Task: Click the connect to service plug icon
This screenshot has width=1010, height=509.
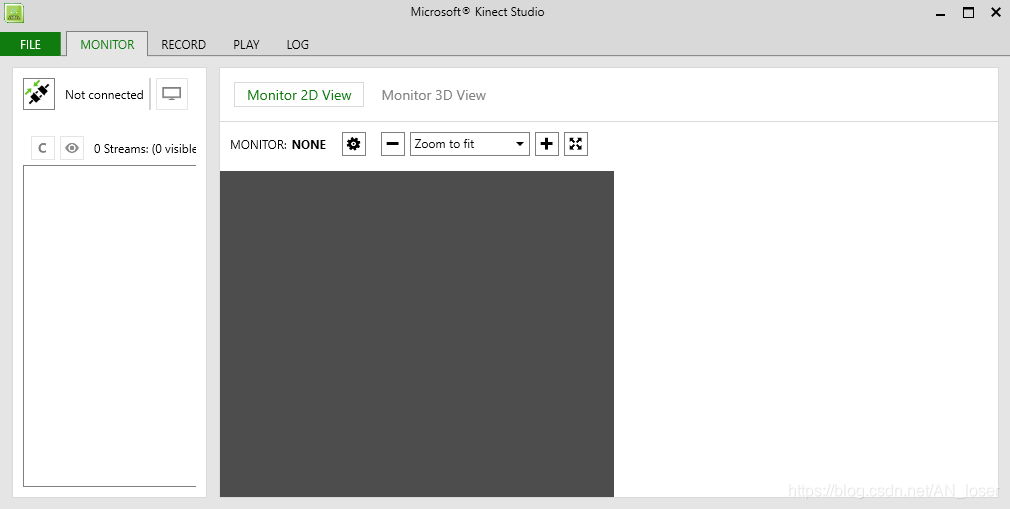Action: point(39,94)
